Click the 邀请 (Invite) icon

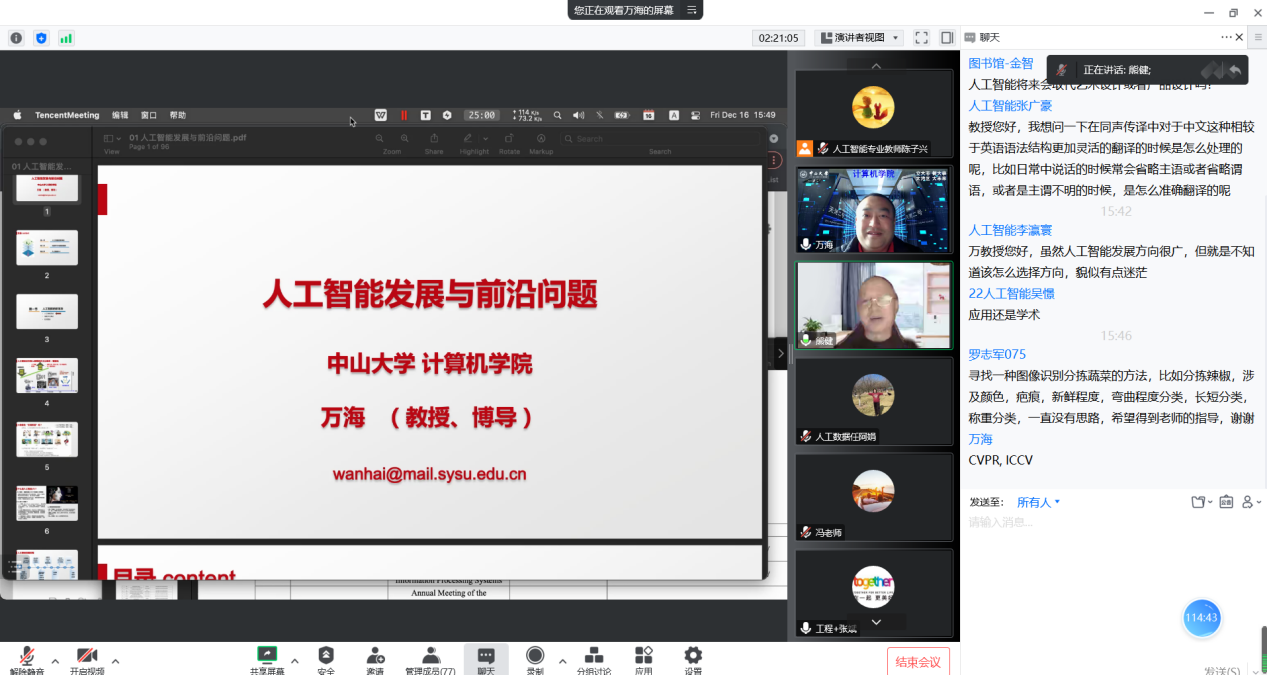click(x=375, y=657)
